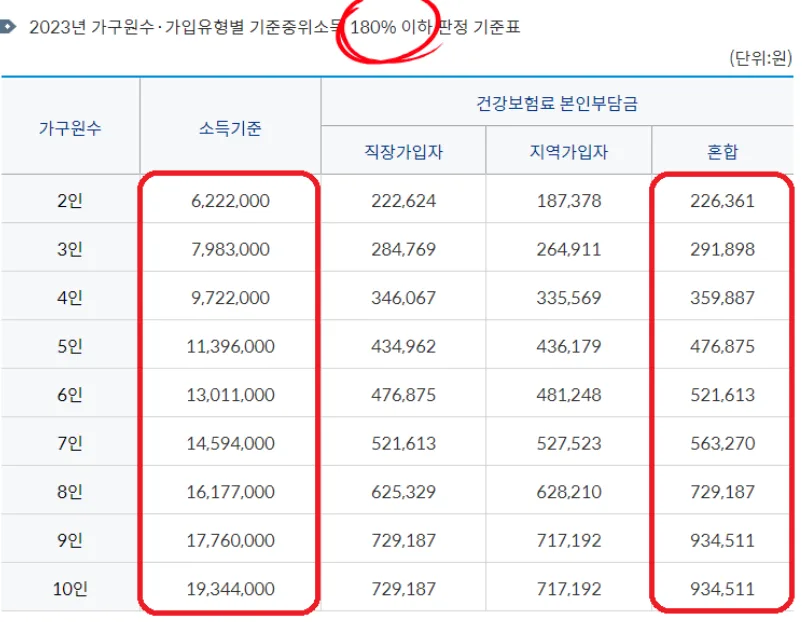Select the 직장가입자 sub-header
The image size is (802, 622).
(x=404, y=151)
